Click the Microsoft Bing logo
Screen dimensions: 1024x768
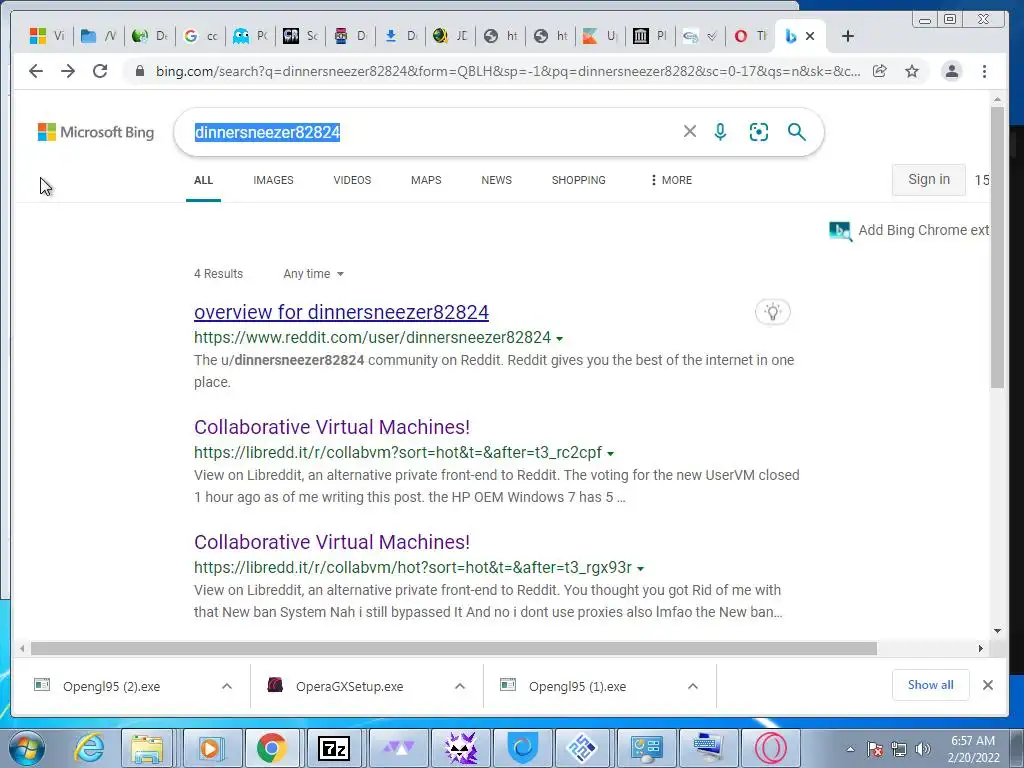click(x=96, y=132)
